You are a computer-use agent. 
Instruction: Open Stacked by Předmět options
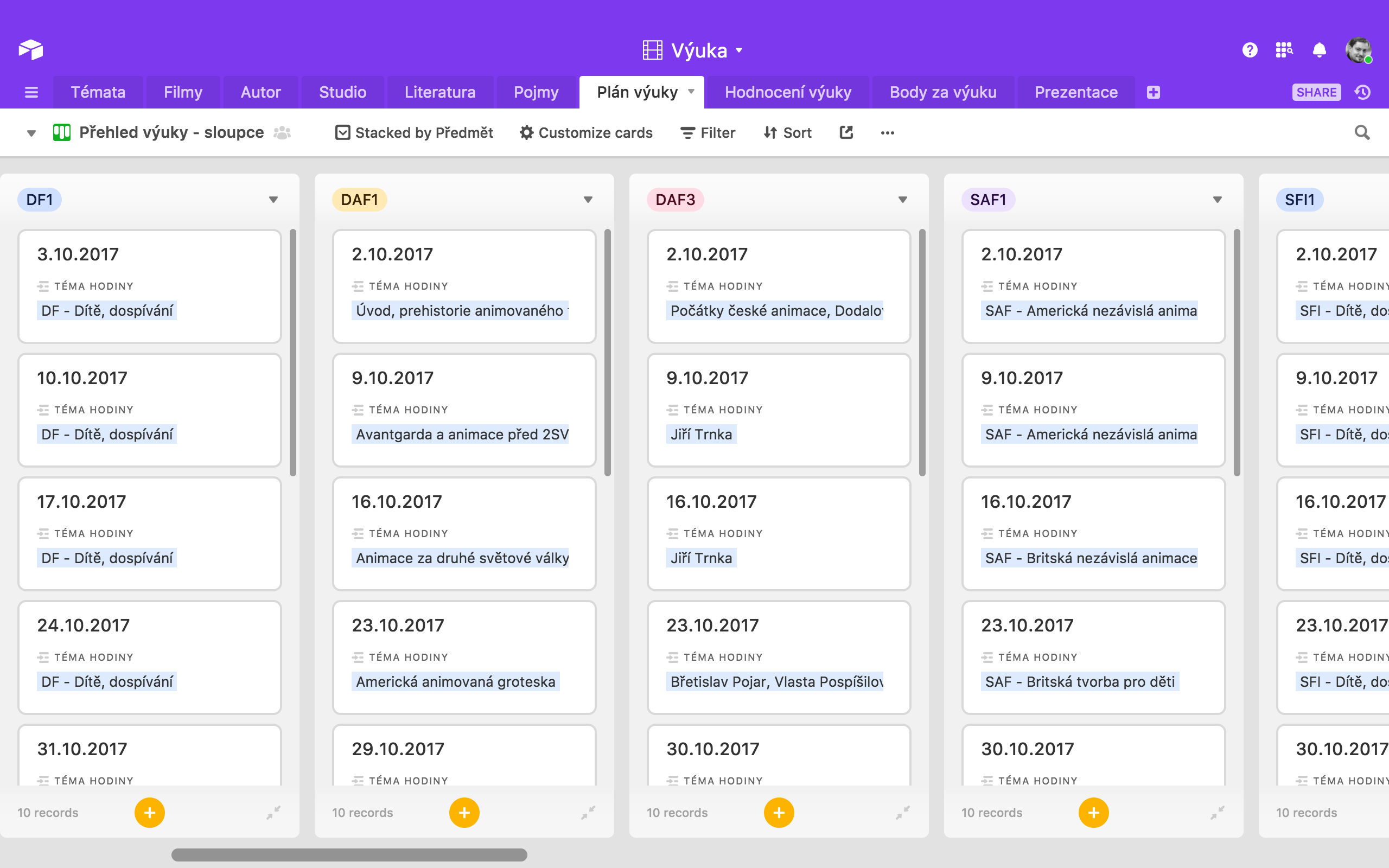tap(414, 132)
